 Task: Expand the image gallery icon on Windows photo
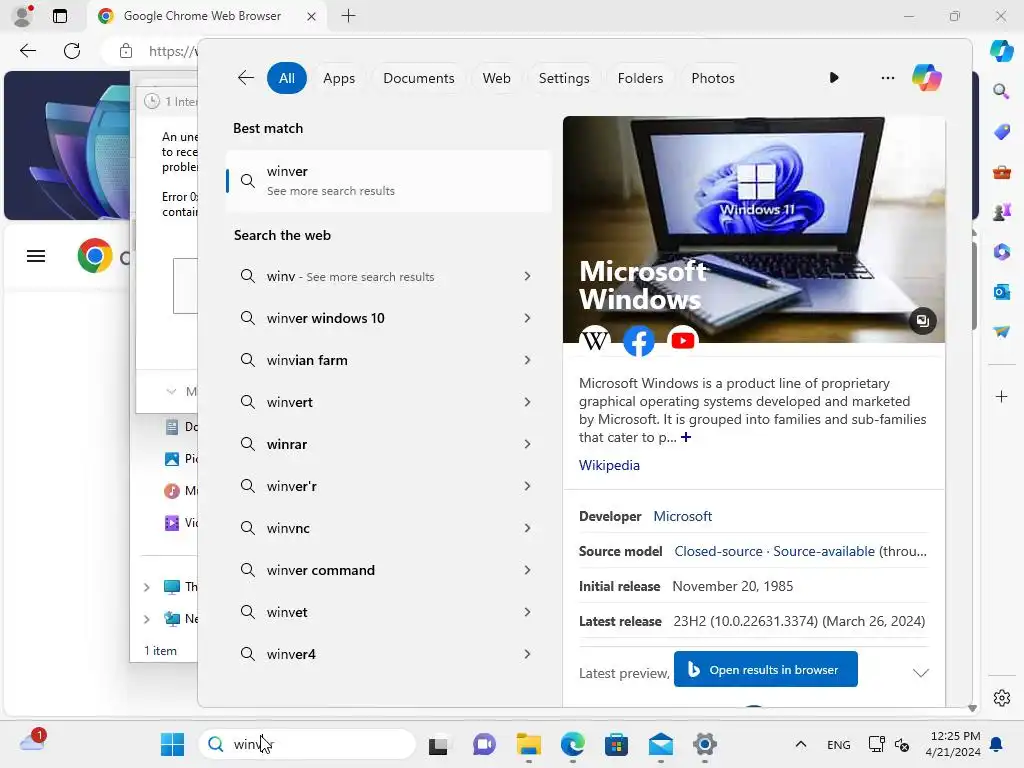pyautogui.click(x=922, y=321)
